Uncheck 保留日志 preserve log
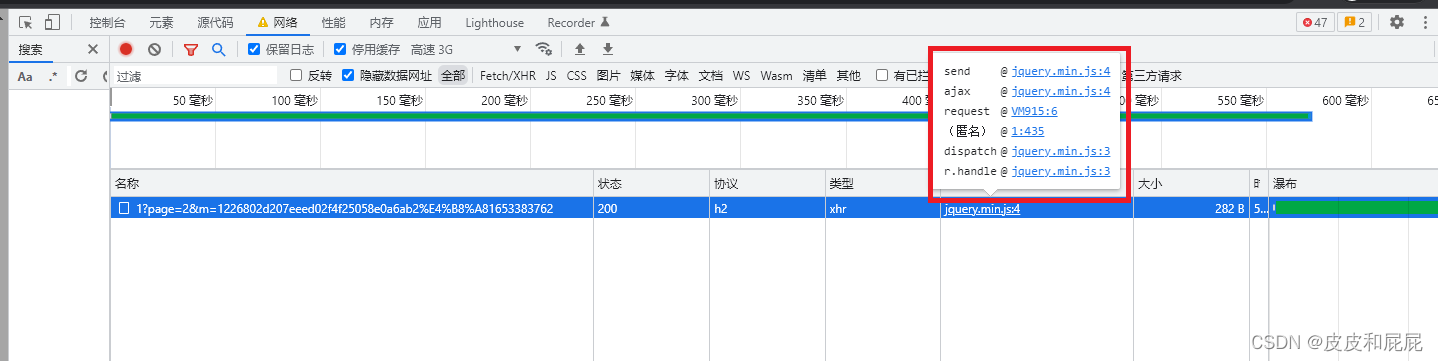The width and height of the screenshot is (1438, 361). pos(254,49)
